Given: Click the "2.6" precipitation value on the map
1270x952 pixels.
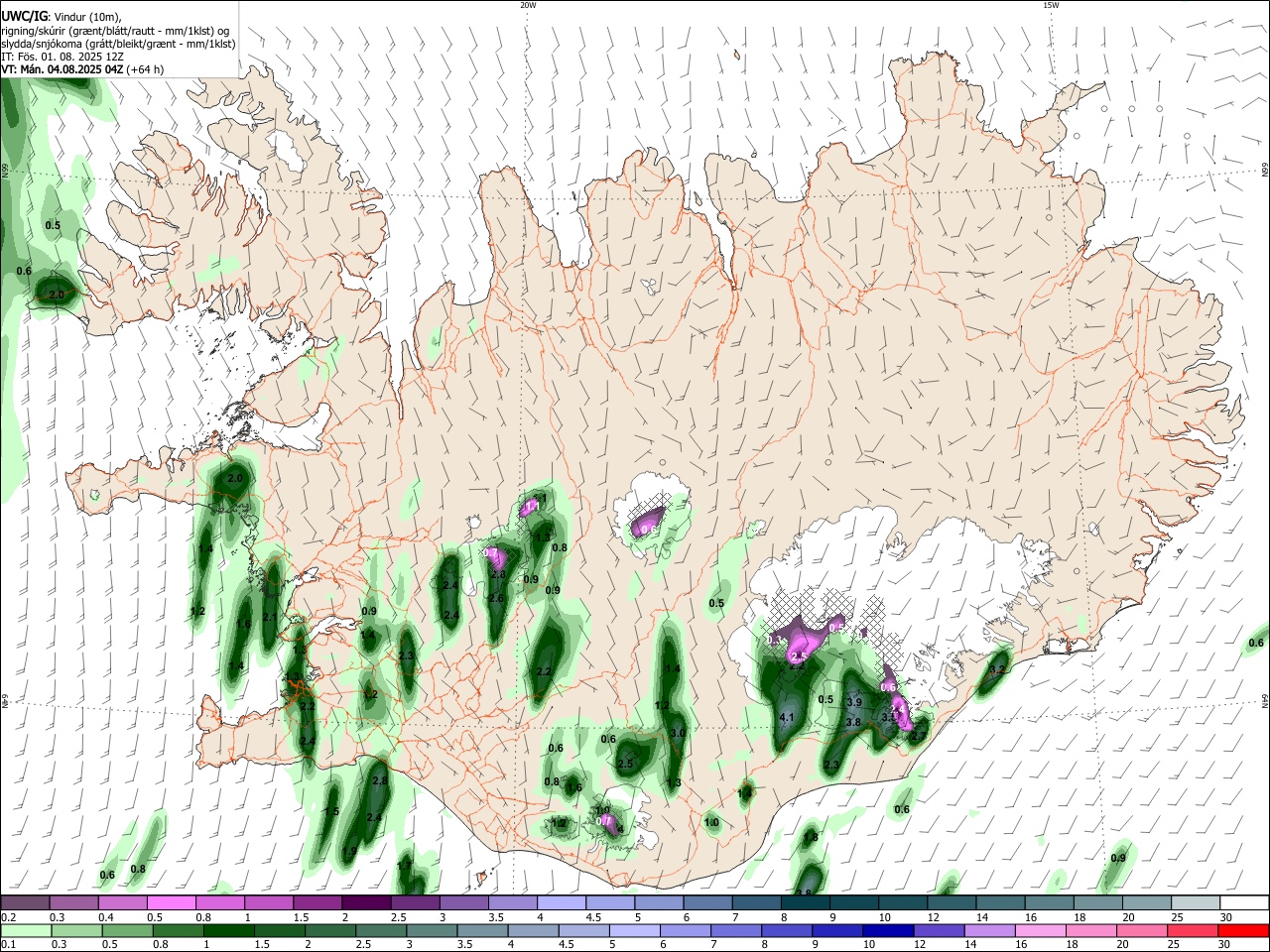Looking at the screenshot, I should (x=497, y=599).
